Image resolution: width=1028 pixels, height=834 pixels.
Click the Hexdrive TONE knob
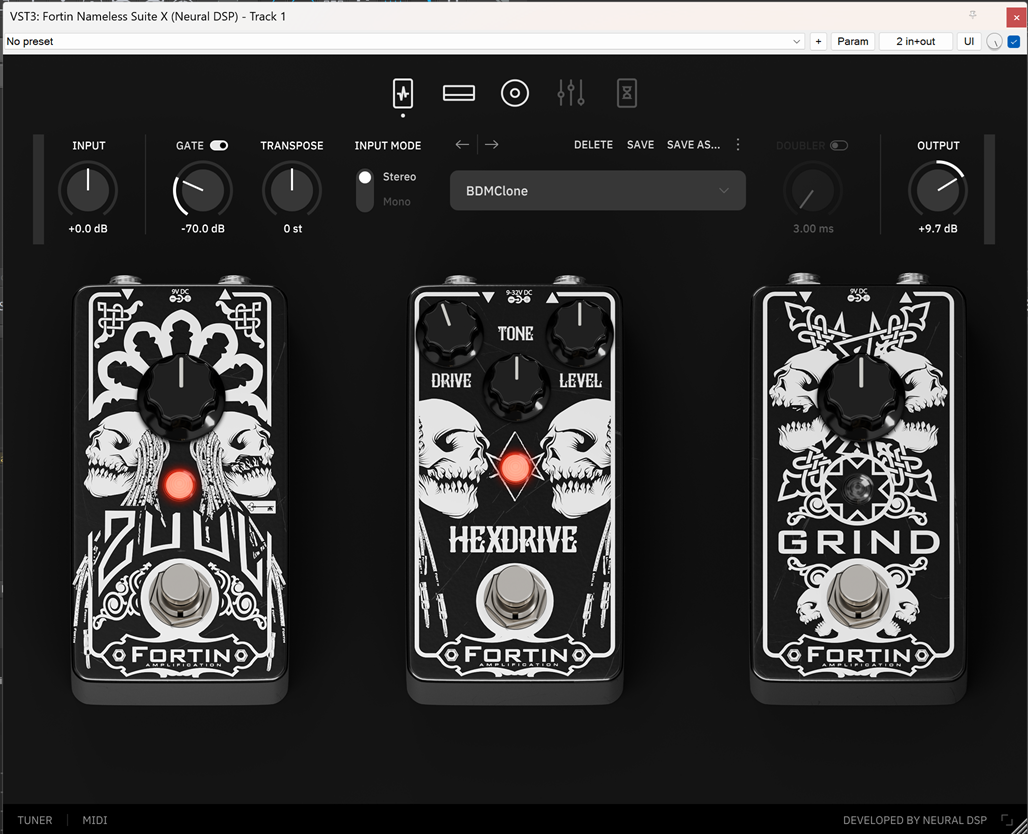point(516,386)
